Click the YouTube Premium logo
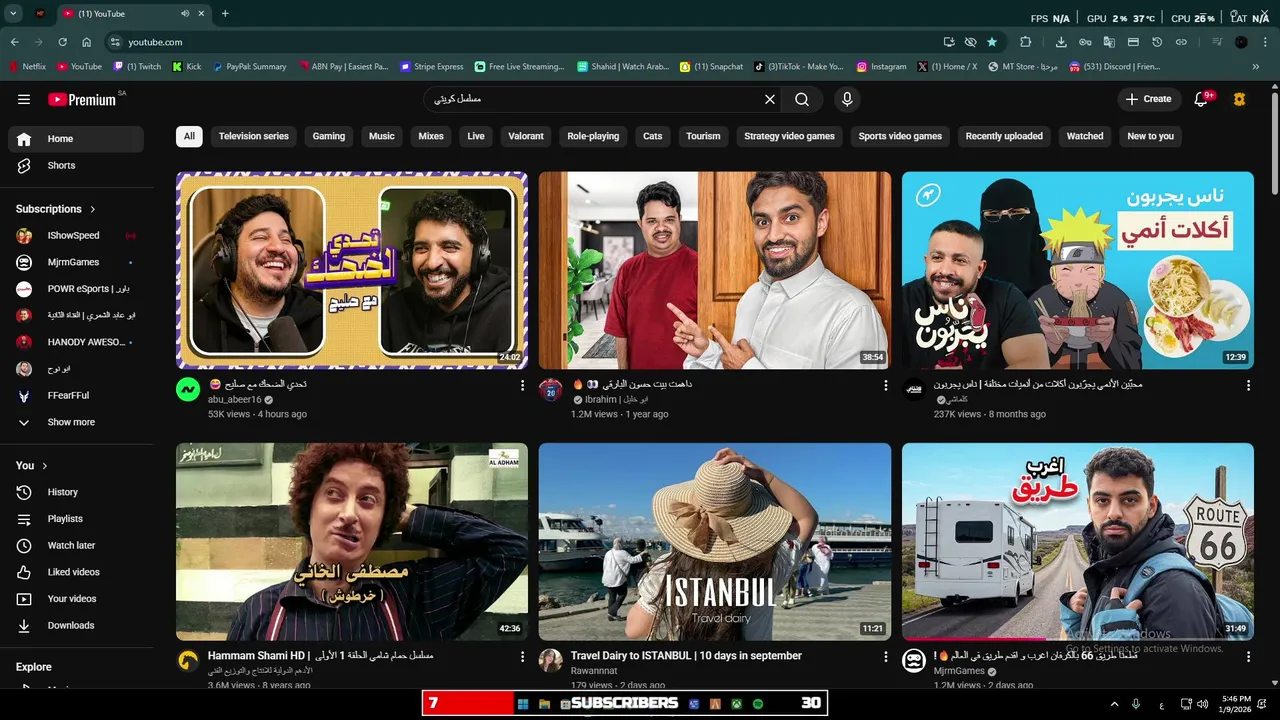1280x720 pixels. click(x=82, y=99)
